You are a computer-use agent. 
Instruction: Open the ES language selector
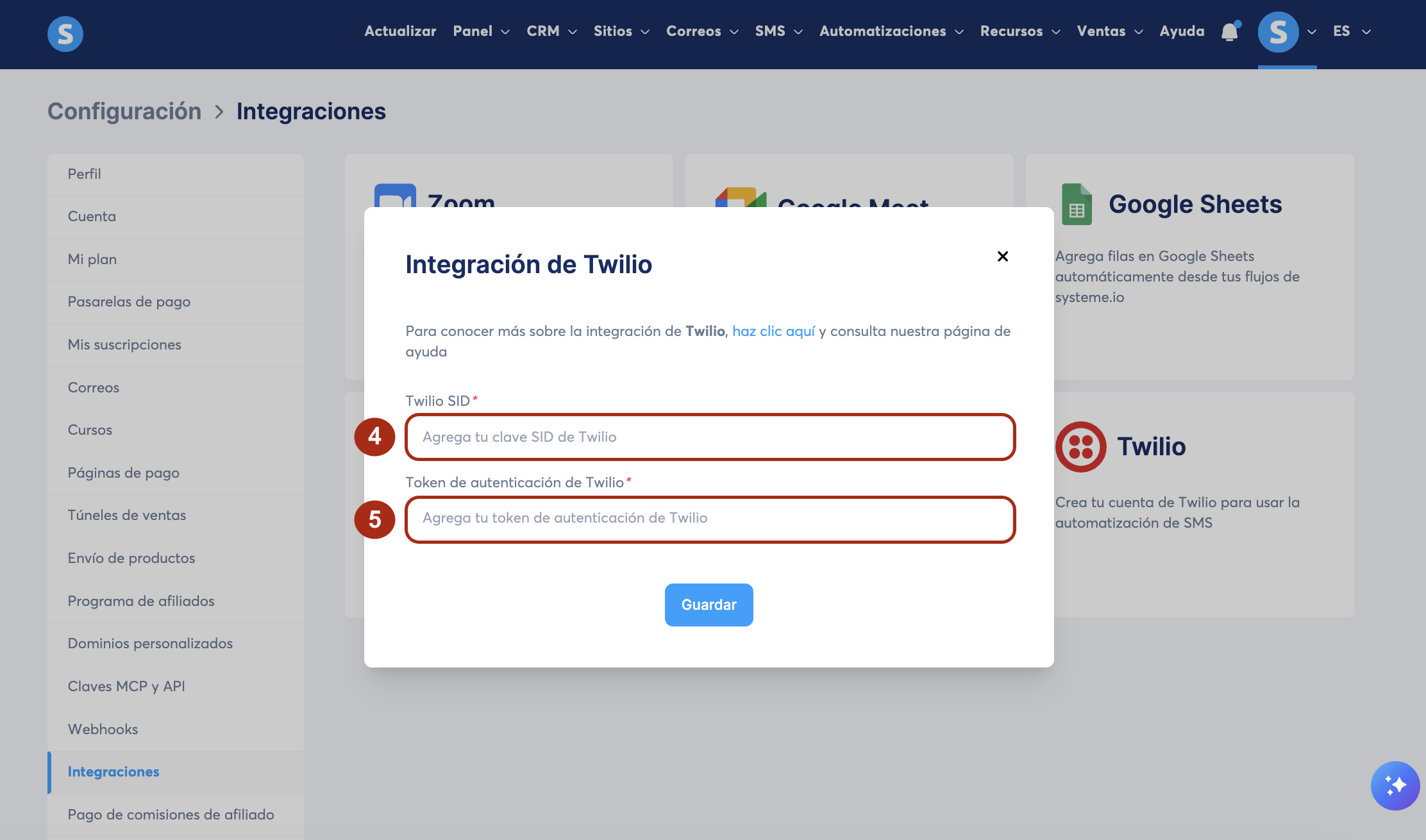[1352, 31]
